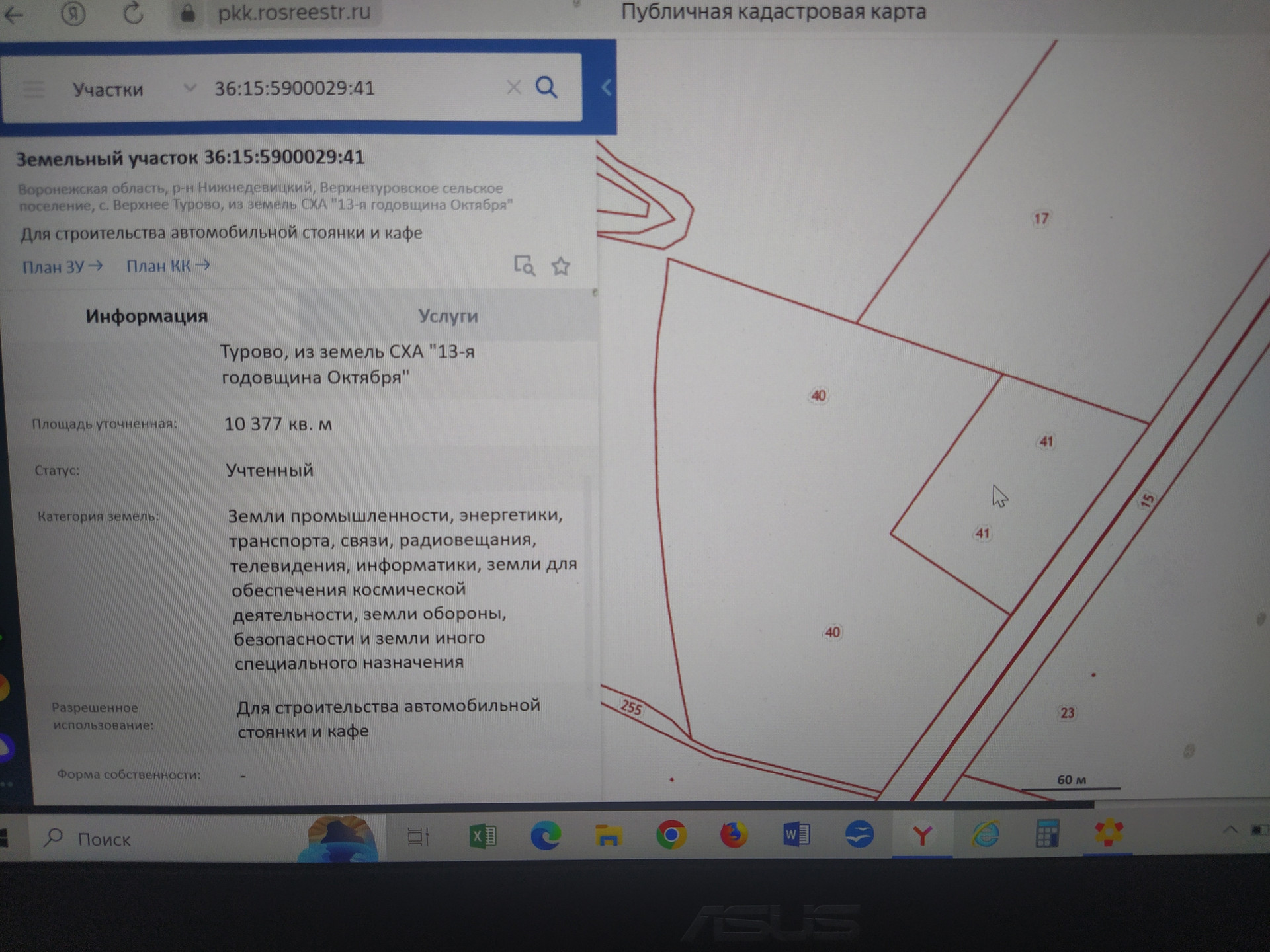Collapse the side panel with left chevron
This screenshot has height=952, width=1270.
(x=606, y=87)
